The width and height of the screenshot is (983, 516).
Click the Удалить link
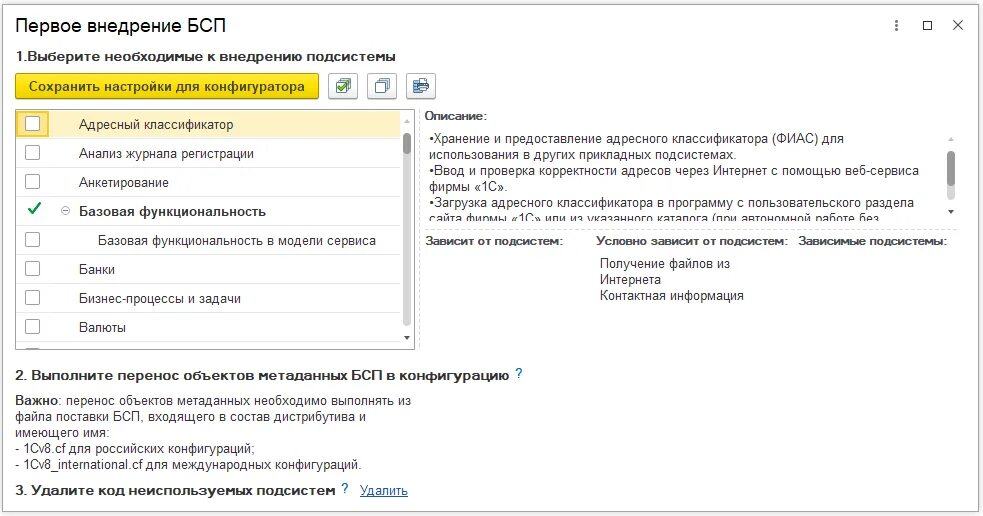[383, 490]
